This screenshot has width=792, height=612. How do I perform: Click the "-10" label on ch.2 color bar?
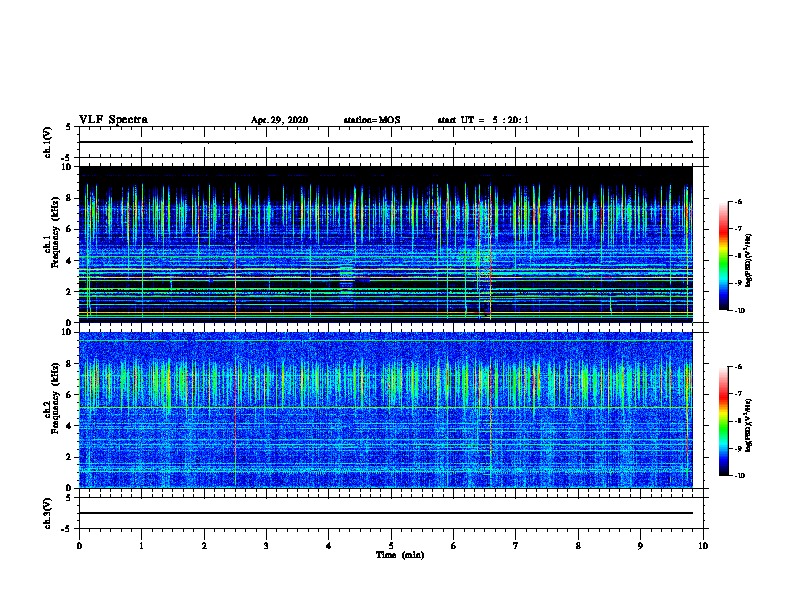tap(739, 476)
